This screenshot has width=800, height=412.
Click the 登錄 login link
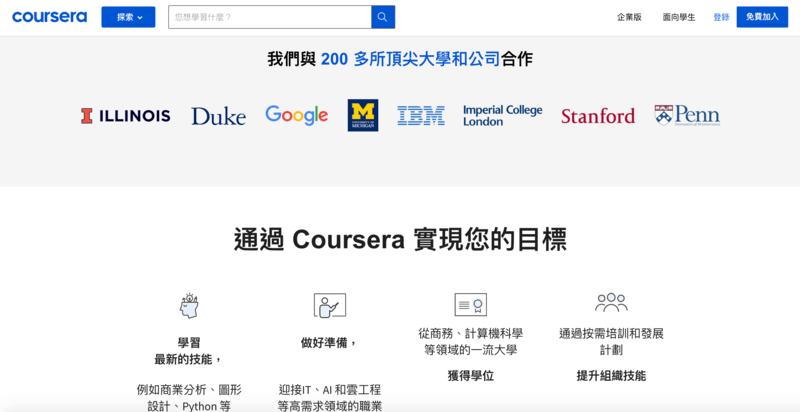721,17
